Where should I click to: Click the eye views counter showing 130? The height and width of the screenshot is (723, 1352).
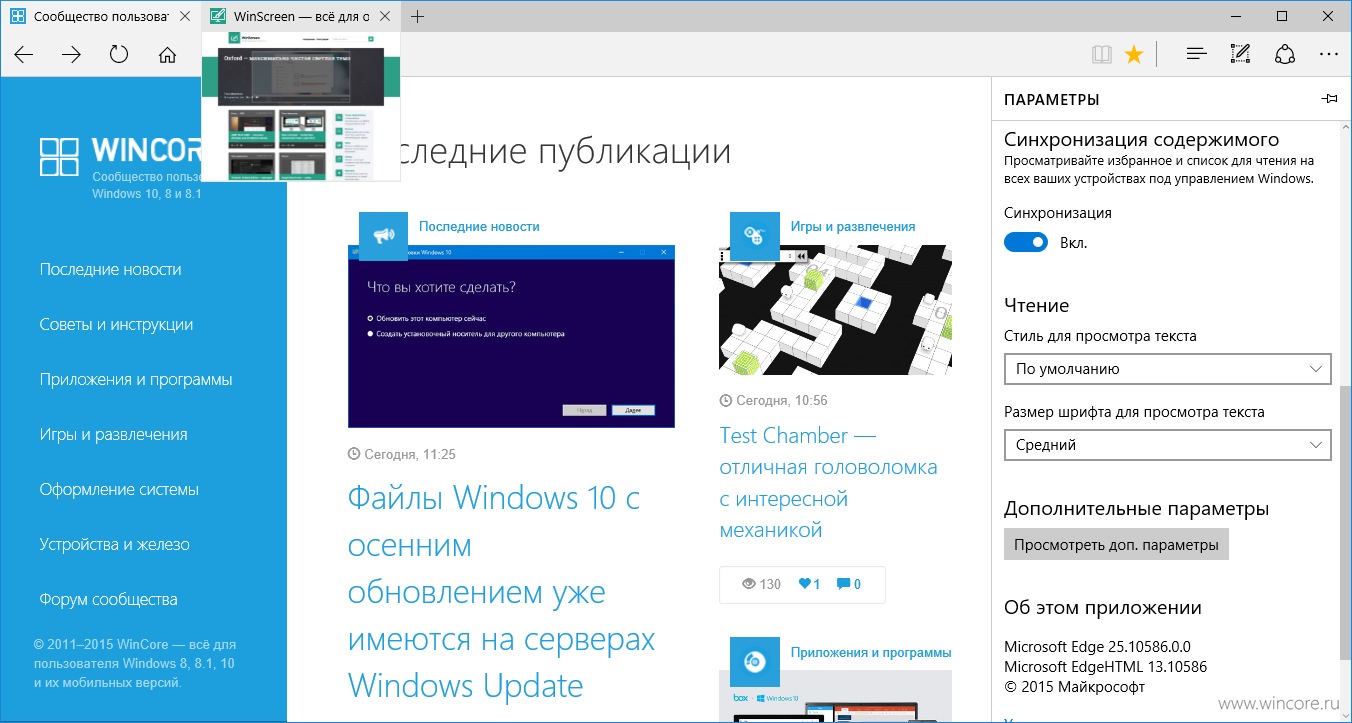coord(761,584)
